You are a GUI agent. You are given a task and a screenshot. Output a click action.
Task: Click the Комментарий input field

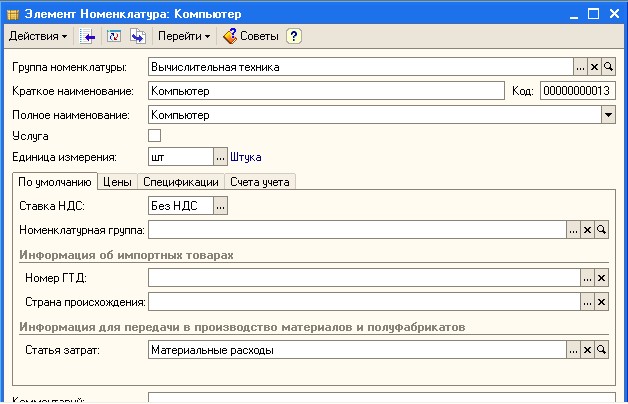(382, 398)
